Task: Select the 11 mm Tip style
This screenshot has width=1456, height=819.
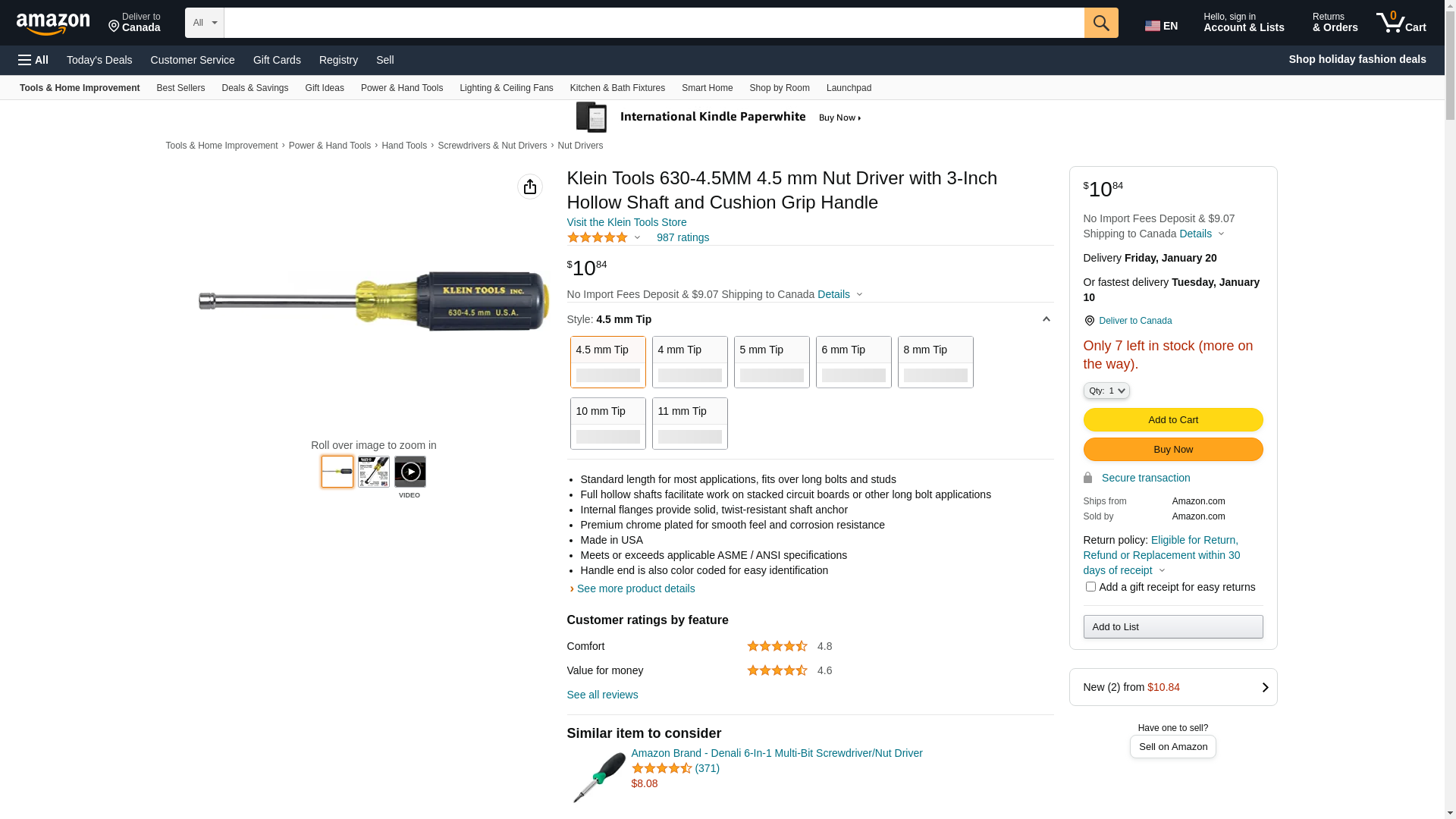Action: pos(689,423)
